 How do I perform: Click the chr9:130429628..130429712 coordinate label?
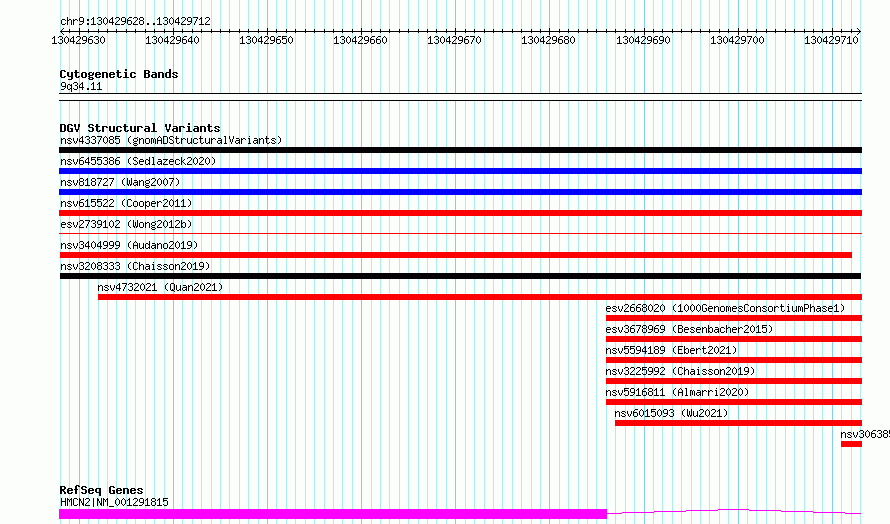click(135, 21)
